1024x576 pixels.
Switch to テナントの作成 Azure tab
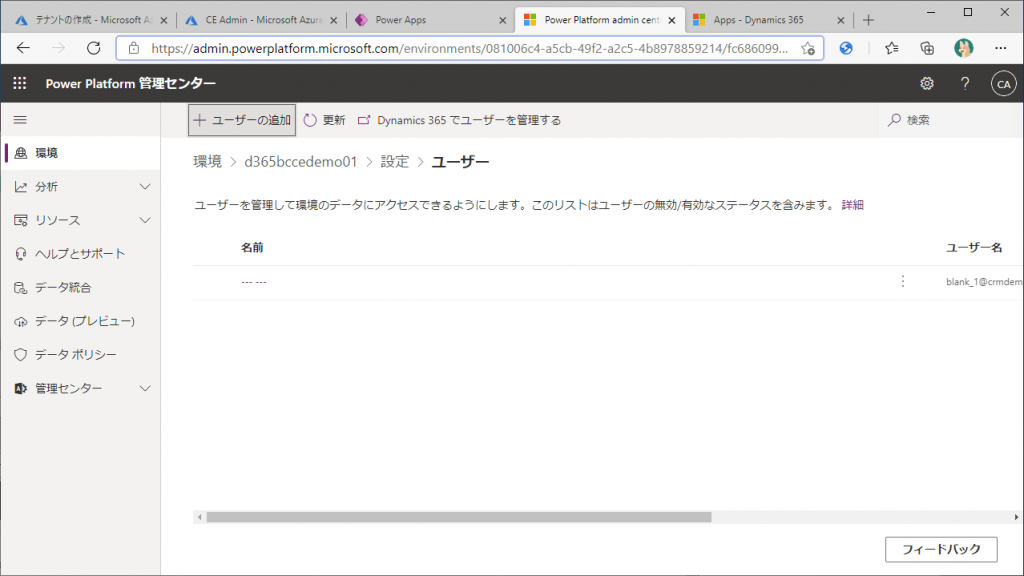90,20
